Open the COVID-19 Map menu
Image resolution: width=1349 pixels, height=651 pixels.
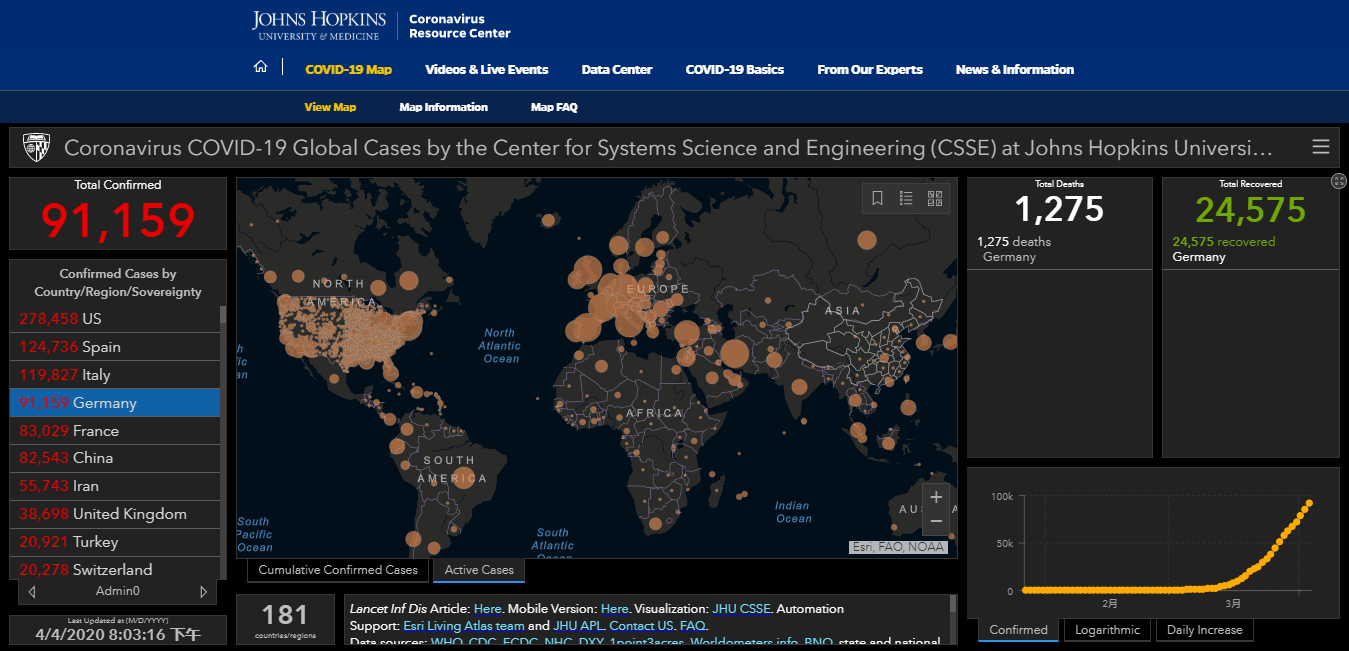(x=348, y=70)
